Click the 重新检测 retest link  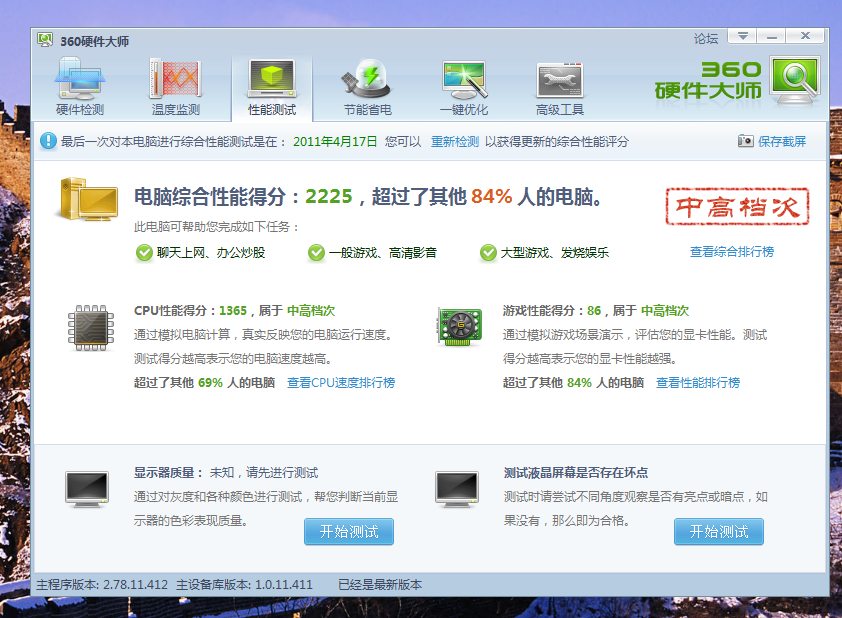click(x=455, y=142)
